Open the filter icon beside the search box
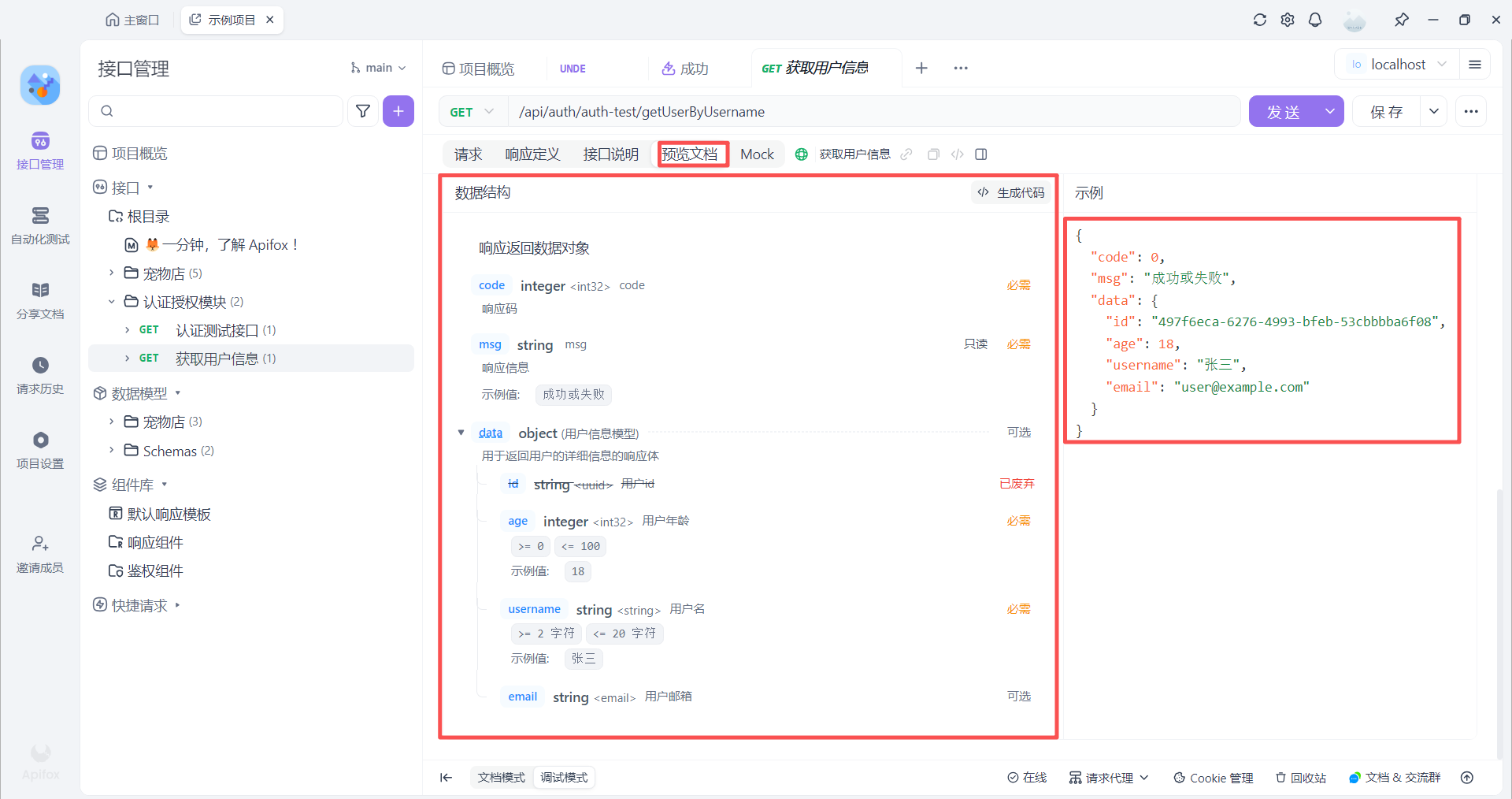 (363, 111)
